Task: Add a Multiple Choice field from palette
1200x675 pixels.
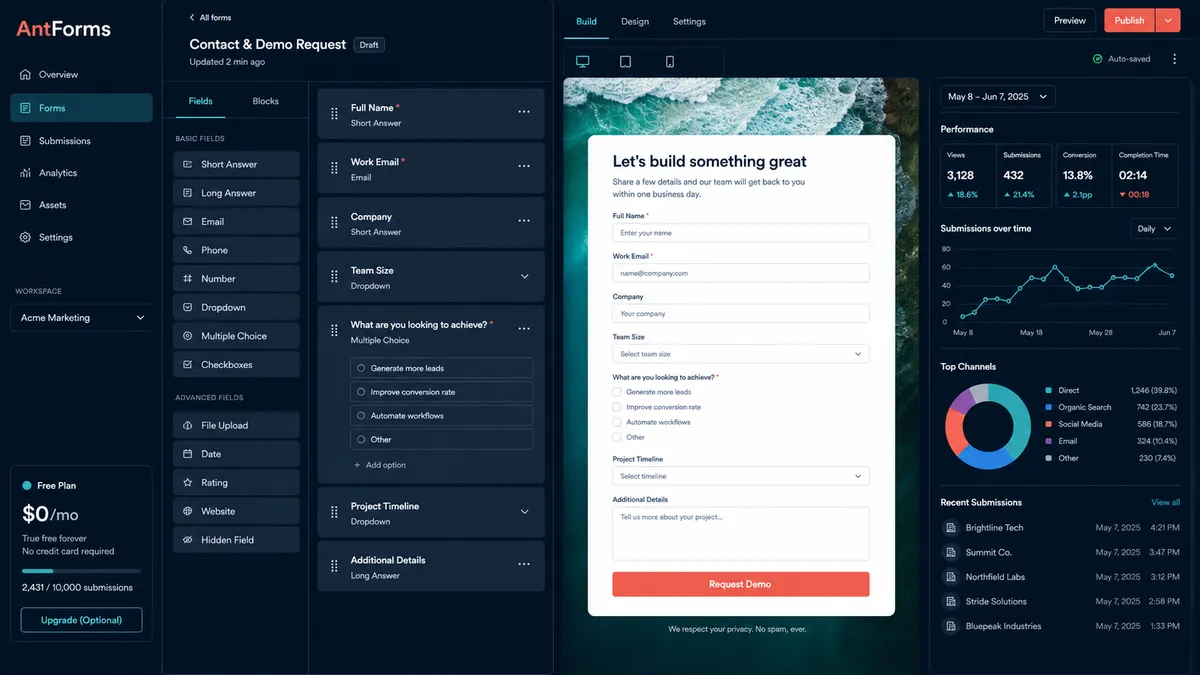Action: pyautogui.click(x=236, y=336)
